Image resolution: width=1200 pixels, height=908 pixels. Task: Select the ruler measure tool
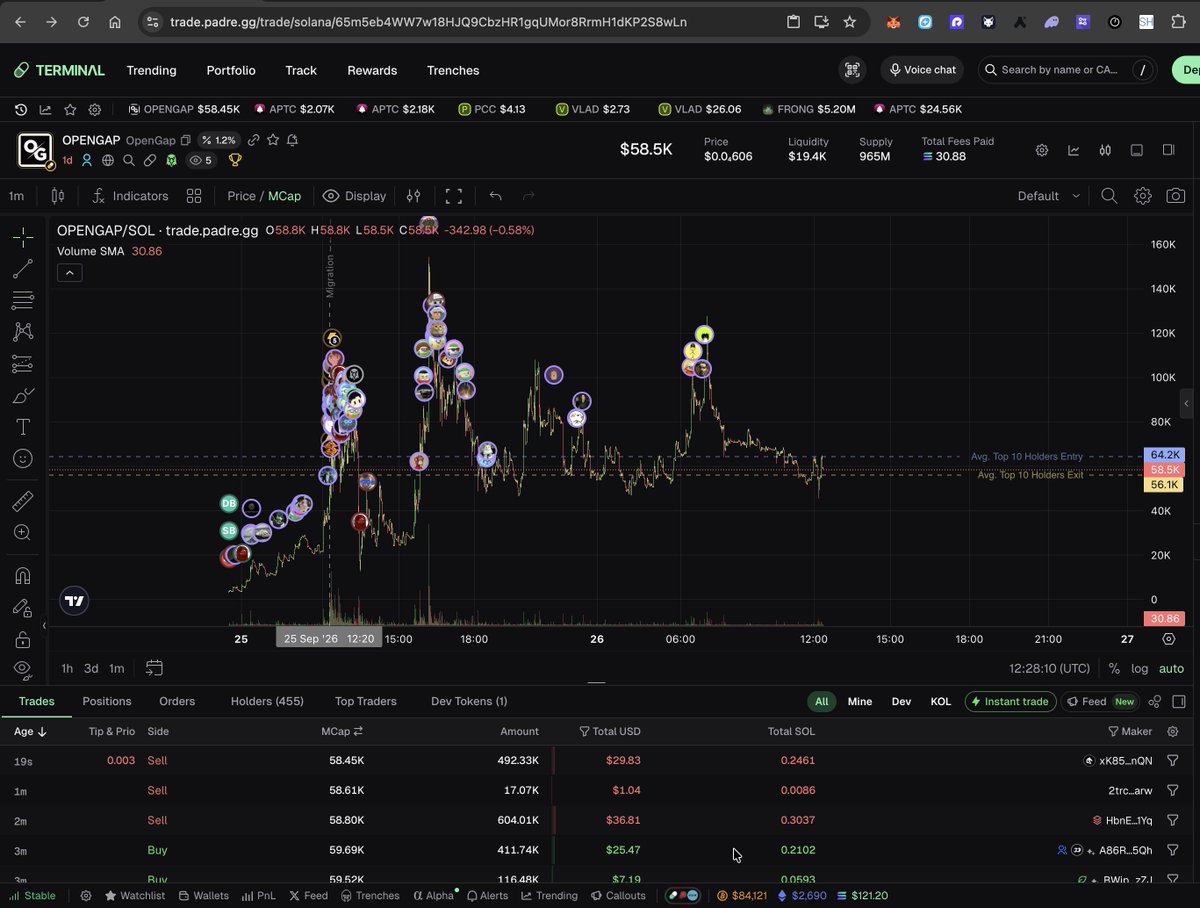pyautogui.click(x=23, y=502)
